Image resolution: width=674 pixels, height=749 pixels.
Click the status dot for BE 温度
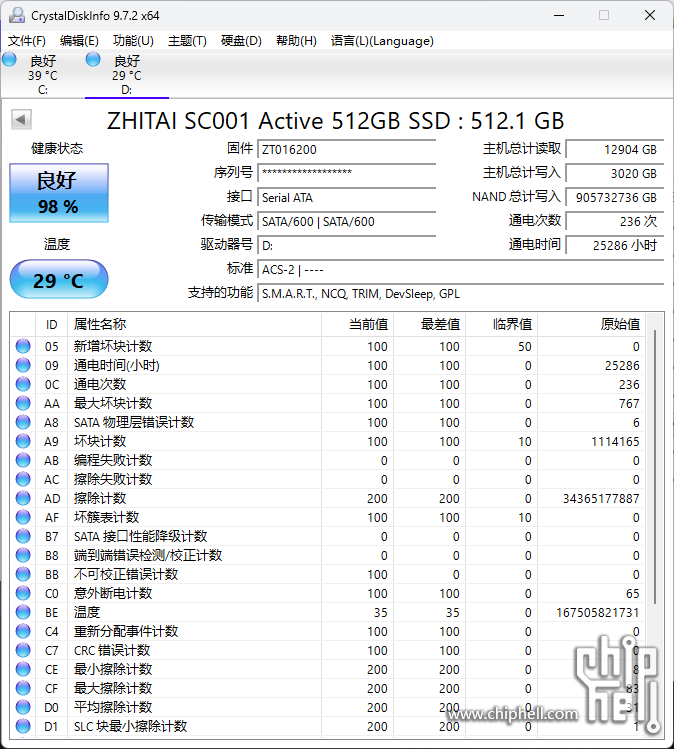coord(23,612)
